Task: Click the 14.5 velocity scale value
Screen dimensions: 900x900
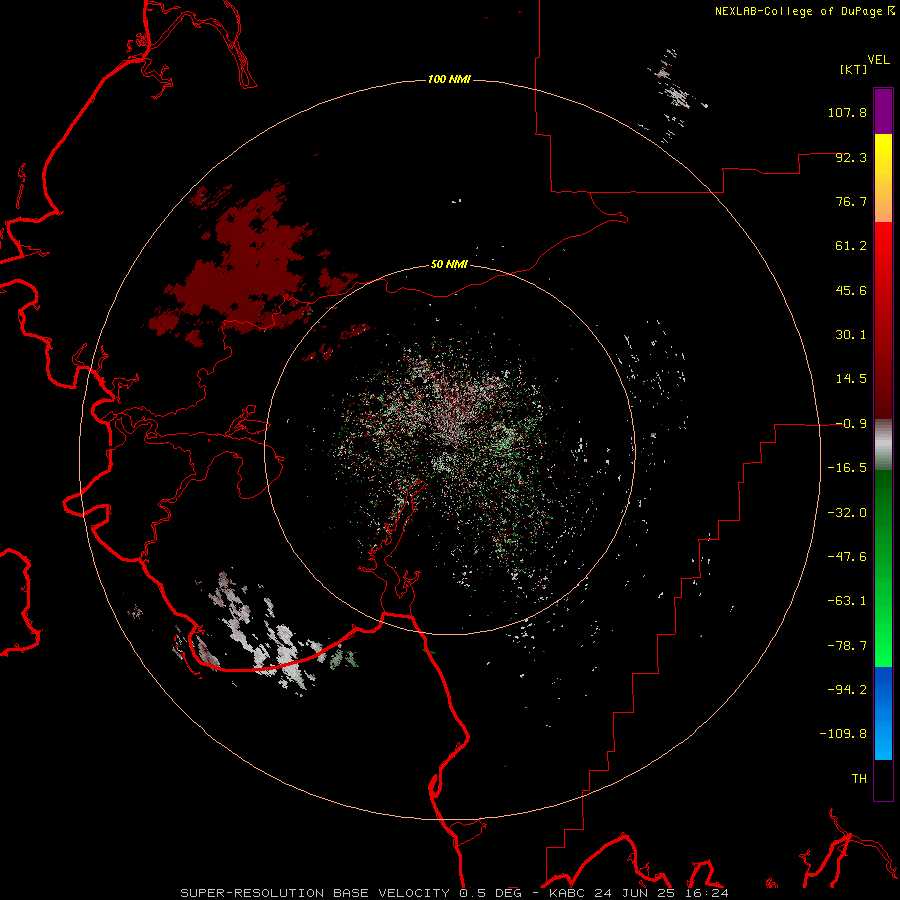Action: [851, 379]
